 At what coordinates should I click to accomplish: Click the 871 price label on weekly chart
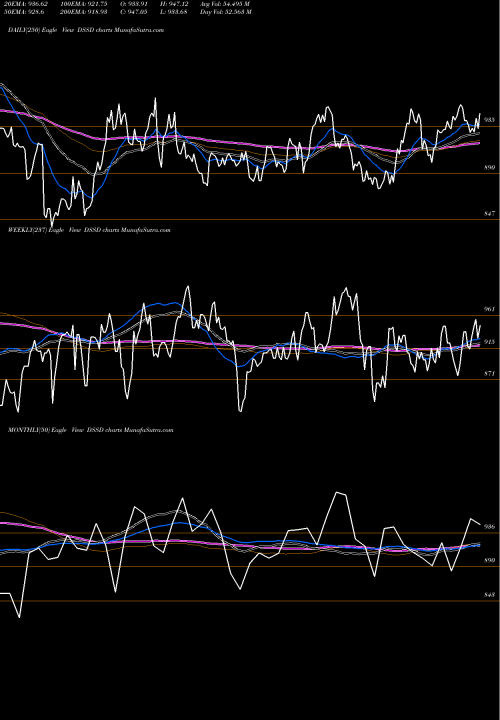[x=489, y=374]
